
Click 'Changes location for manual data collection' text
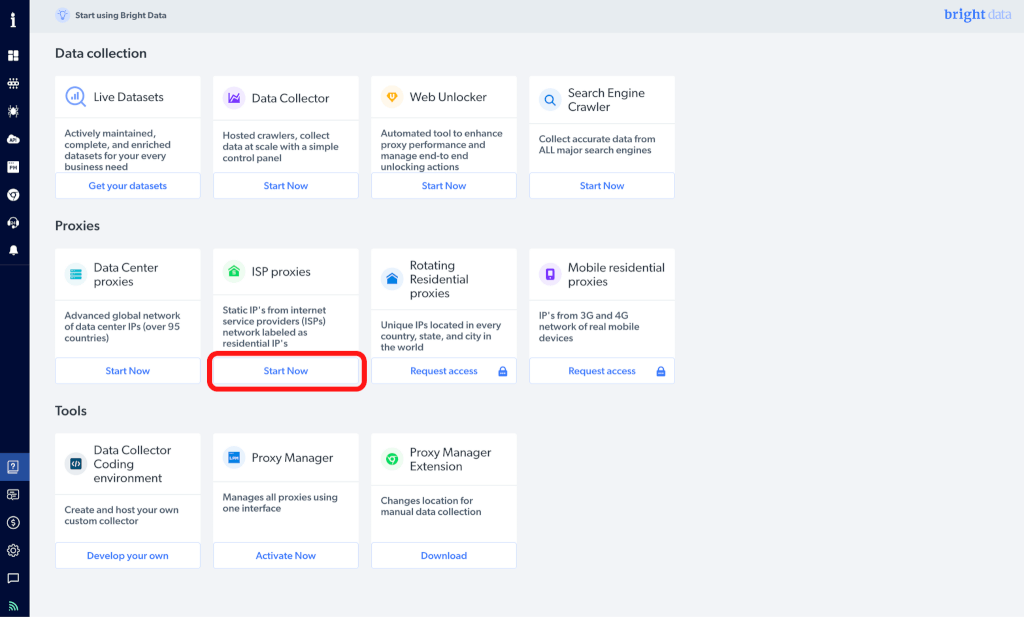coord(431,506)
